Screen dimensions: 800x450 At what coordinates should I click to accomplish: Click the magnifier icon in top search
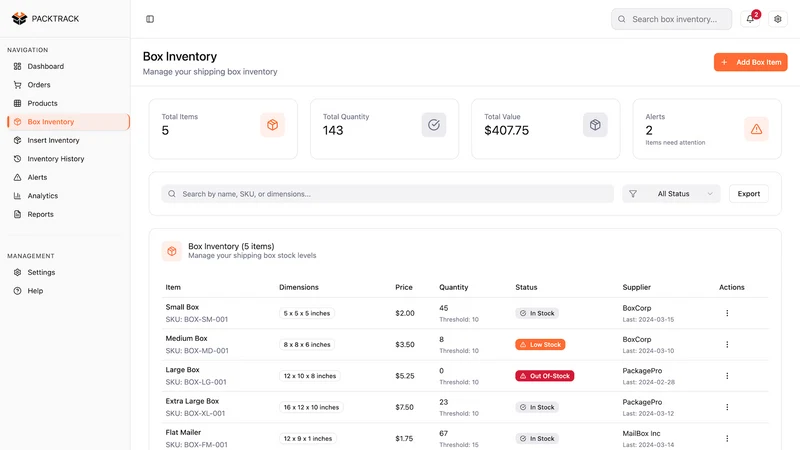(x=621, y=19)
